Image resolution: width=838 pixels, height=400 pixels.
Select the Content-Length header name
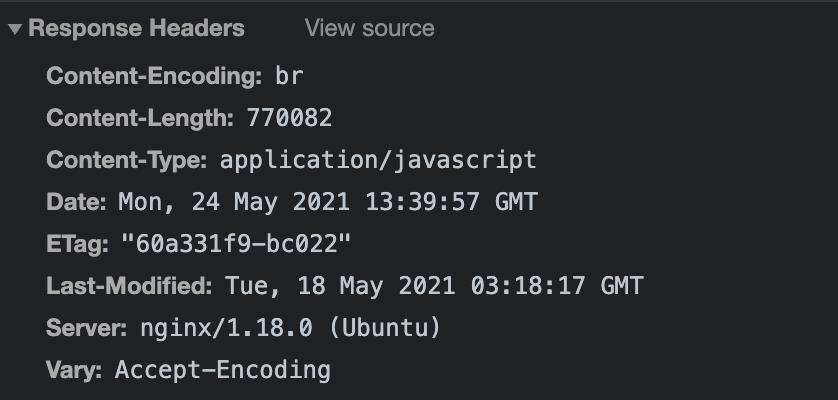140,118
